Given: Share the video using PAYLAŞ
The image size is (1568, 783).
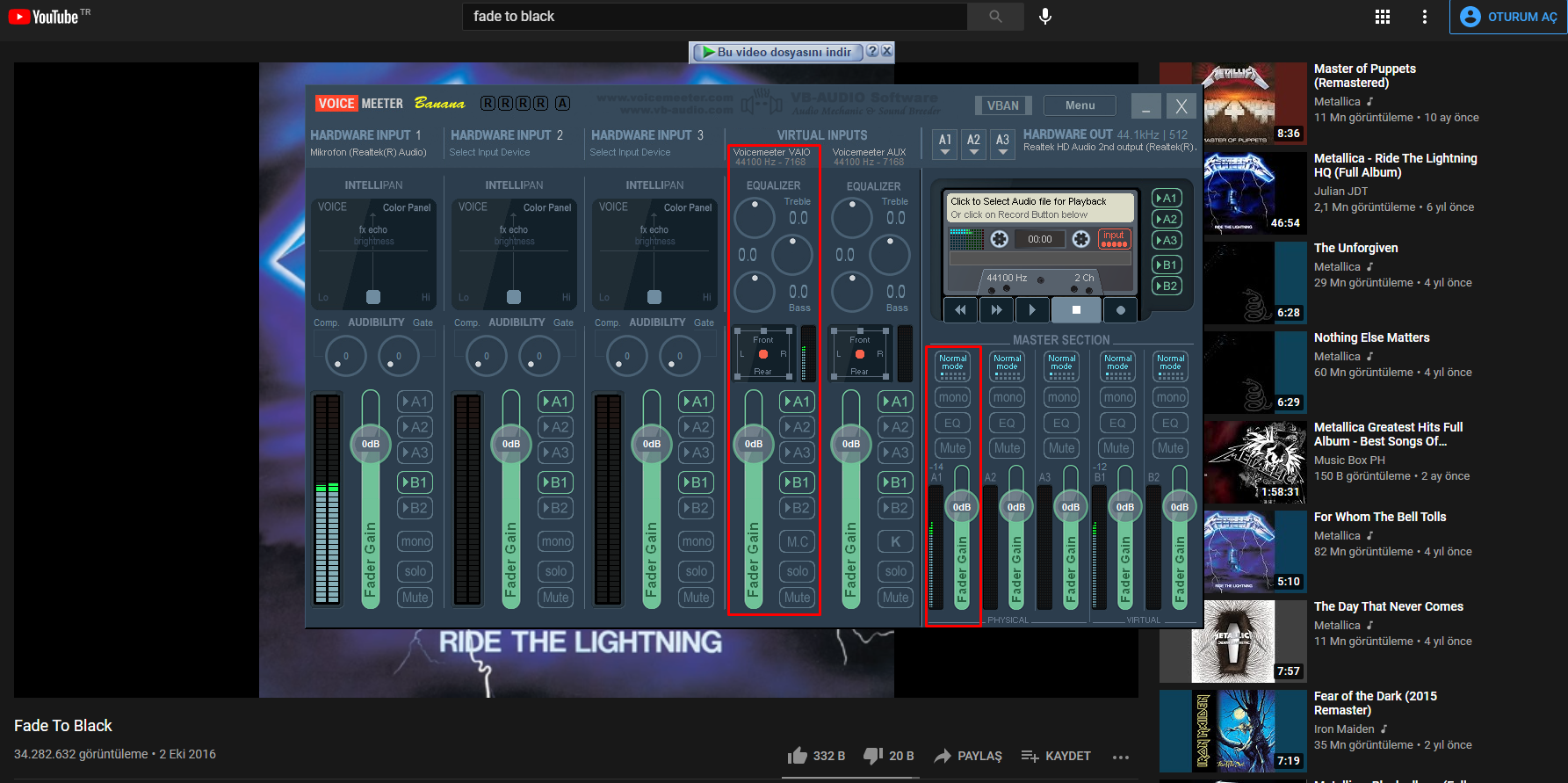Looking at the screenshot, I should [x=968, y=756].
